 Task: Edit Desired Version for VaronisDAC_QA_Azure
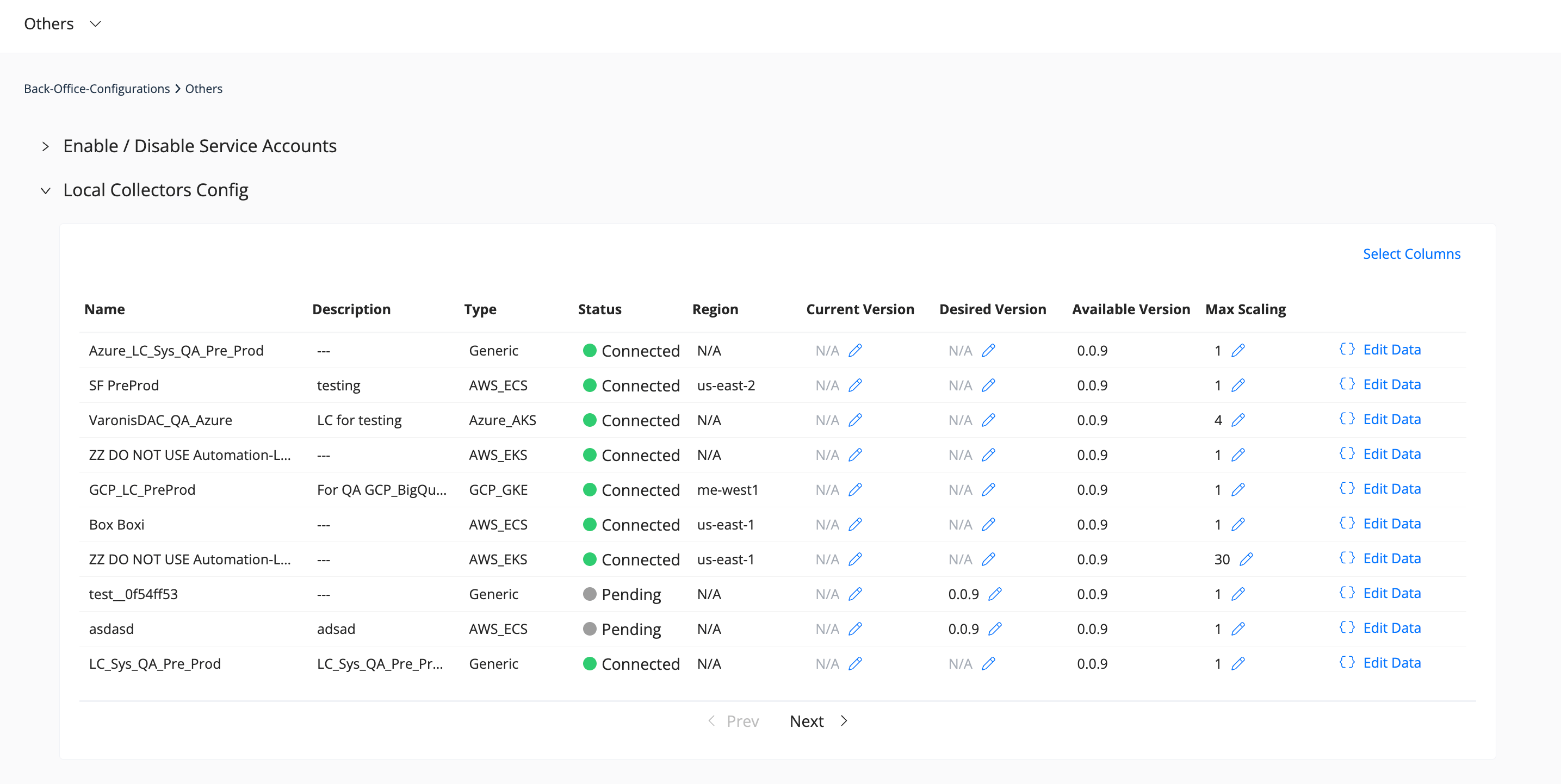[988, 420]
